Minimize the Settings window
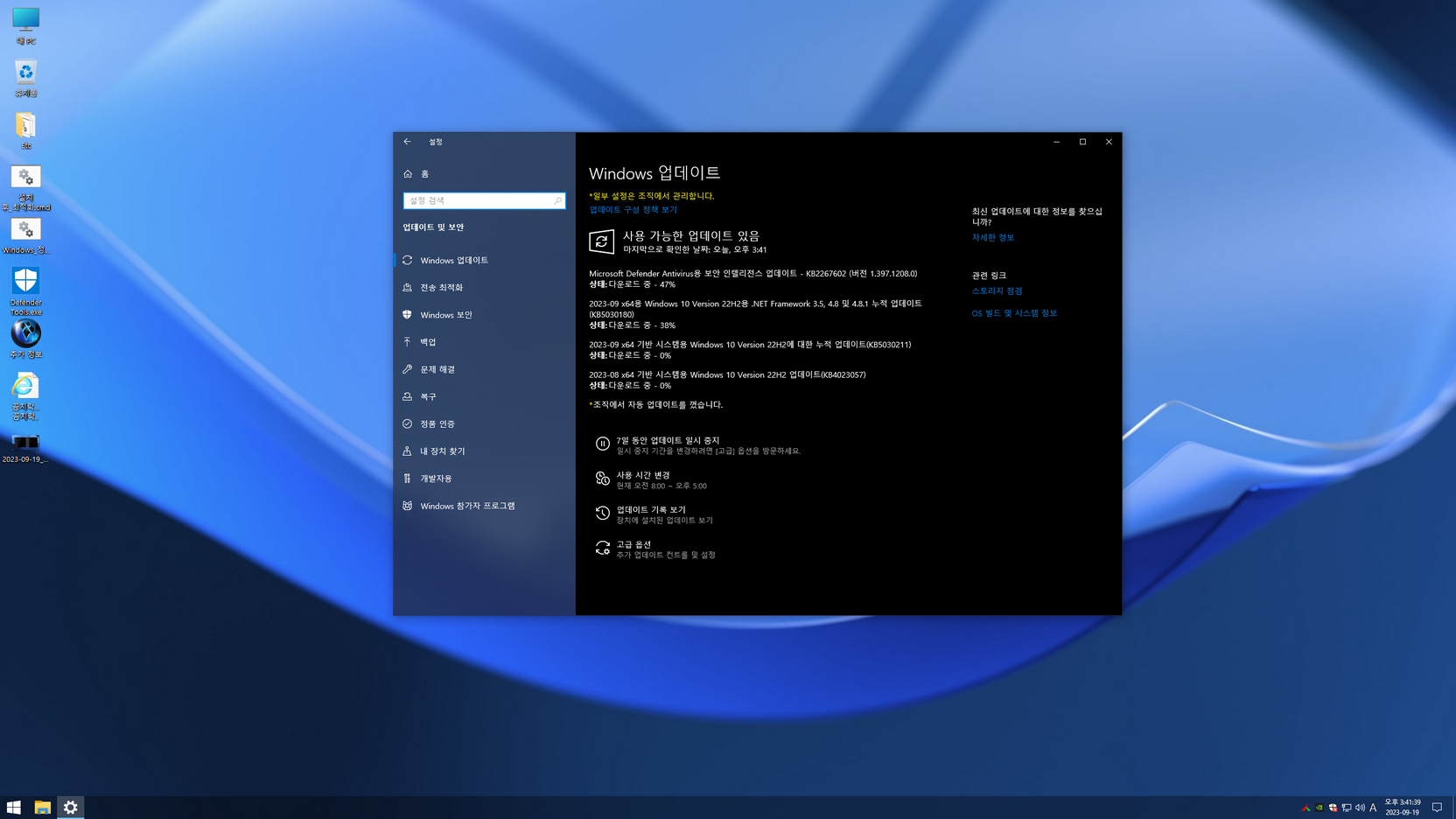This screenshot has width=1456, height=819. tap(1056, 142)
